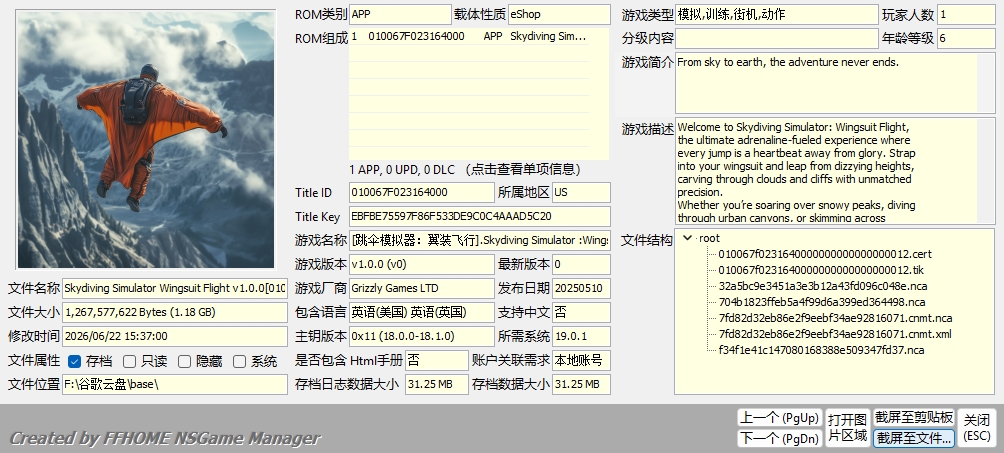Select the 010067F023164000 APP row in ROM组成
Viewport: 1004px width, 453px height.
click(469, 37)
